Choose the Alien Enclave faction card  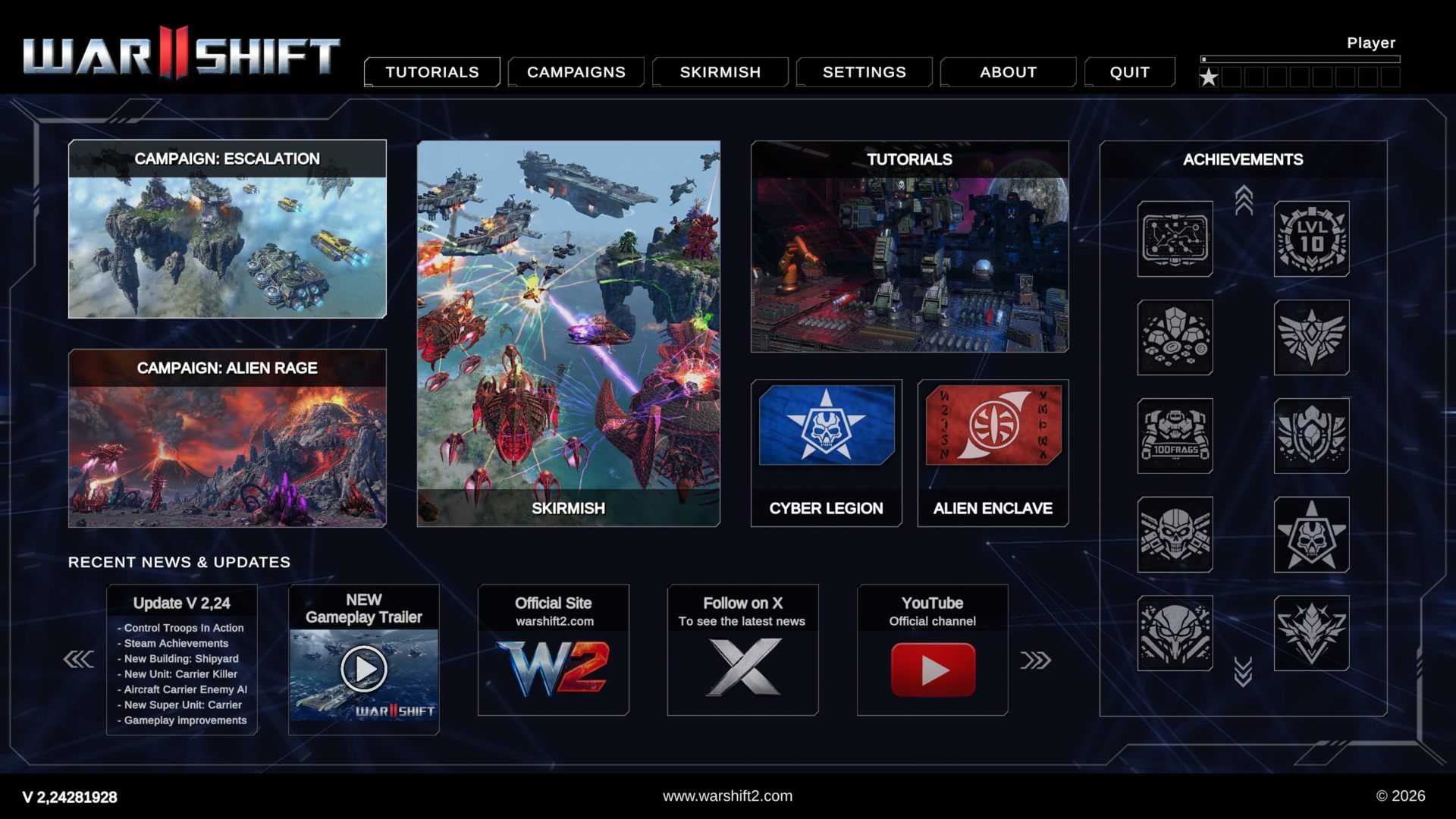[993, 453]
